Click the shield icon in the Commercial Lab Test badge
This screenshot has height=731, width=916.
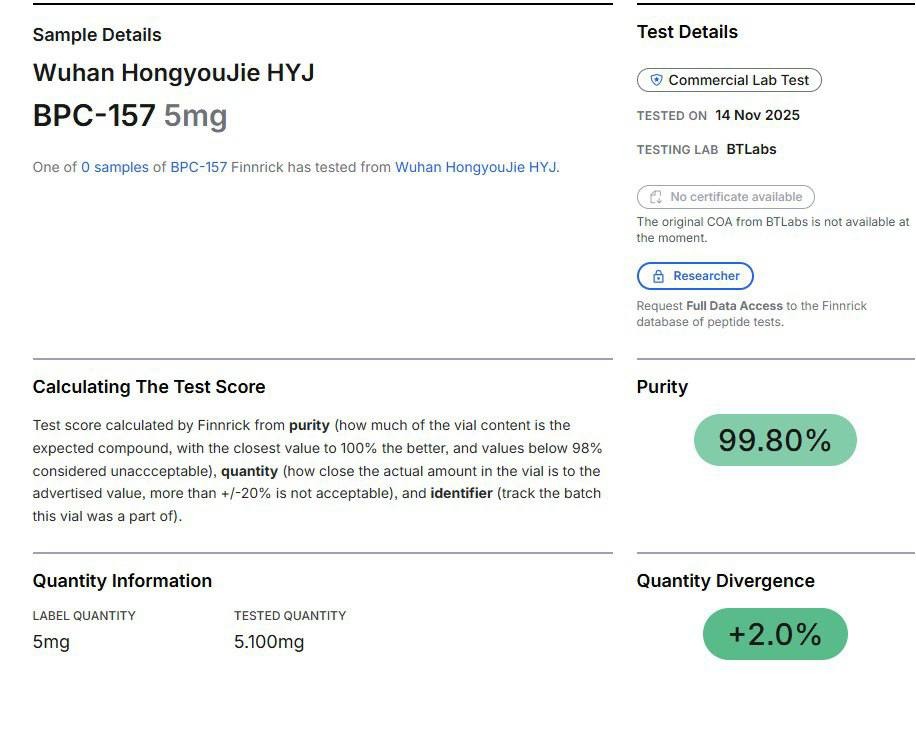(656, 80)
